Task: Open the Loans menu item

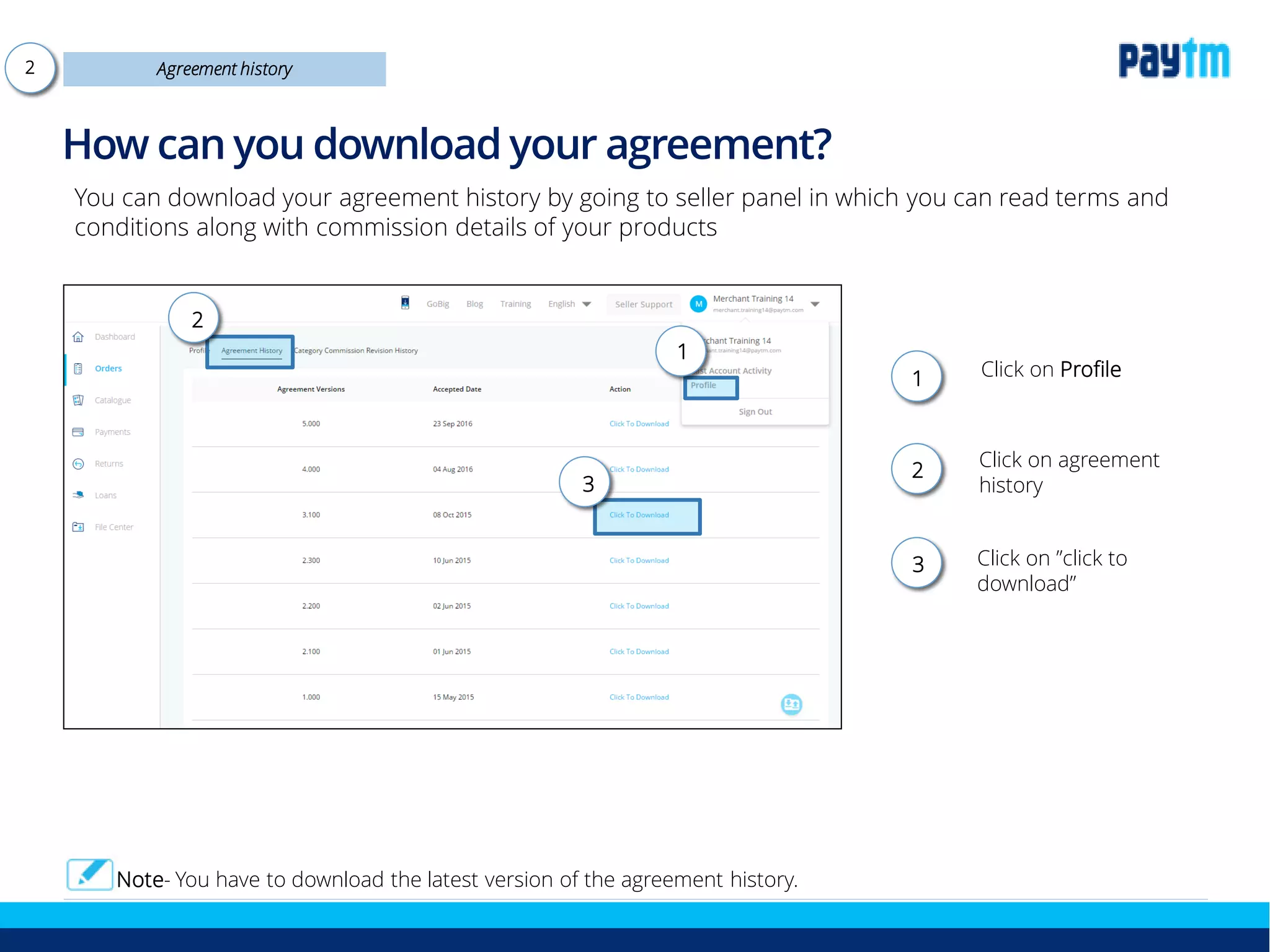Action: 105,495
